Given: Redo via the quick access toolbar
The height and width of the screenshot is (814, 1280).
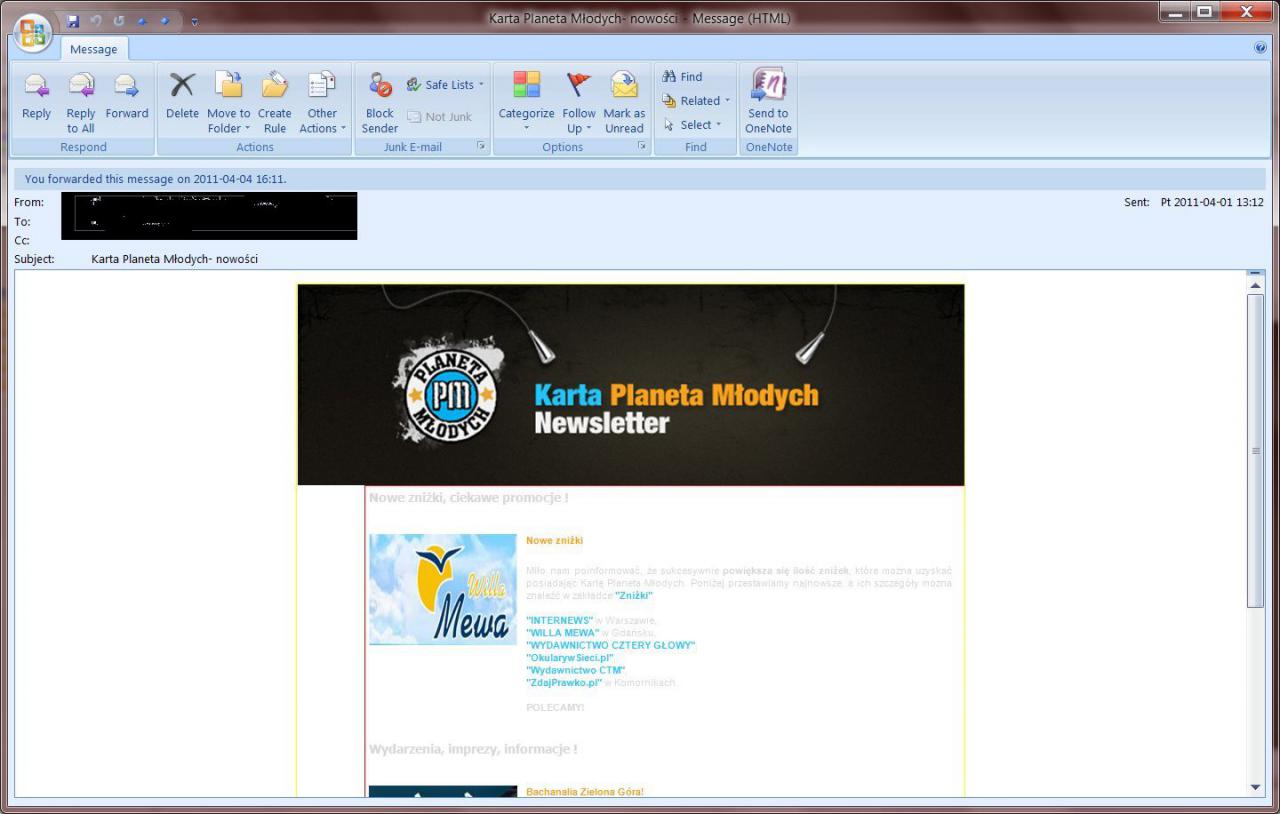Looking at the screenshot, I should [x=119, y=21].
